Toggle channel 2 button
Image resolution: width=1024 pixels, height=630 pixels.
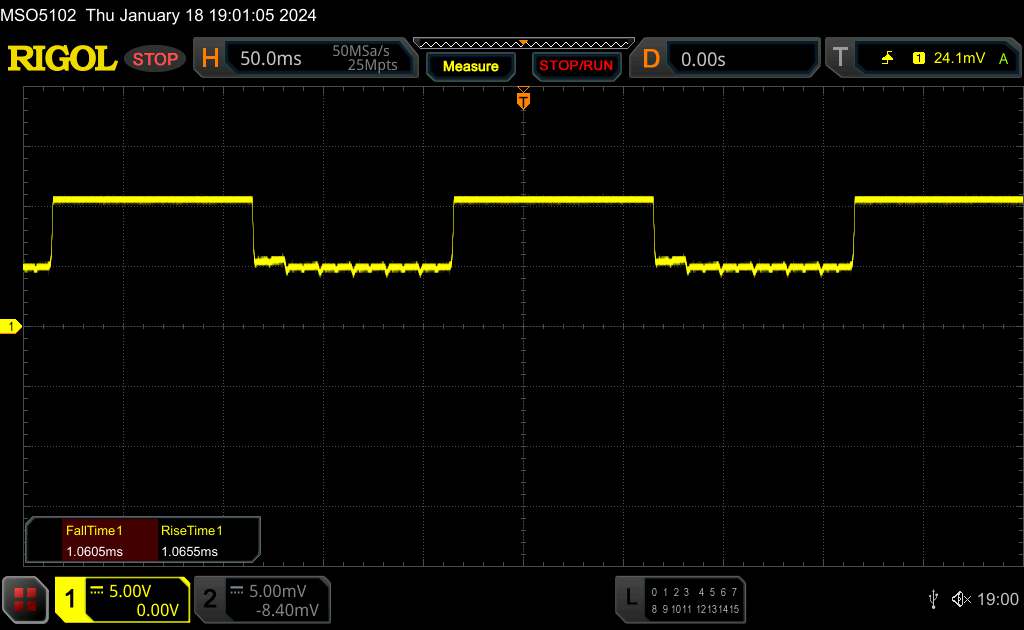click(x=210, y=599)
